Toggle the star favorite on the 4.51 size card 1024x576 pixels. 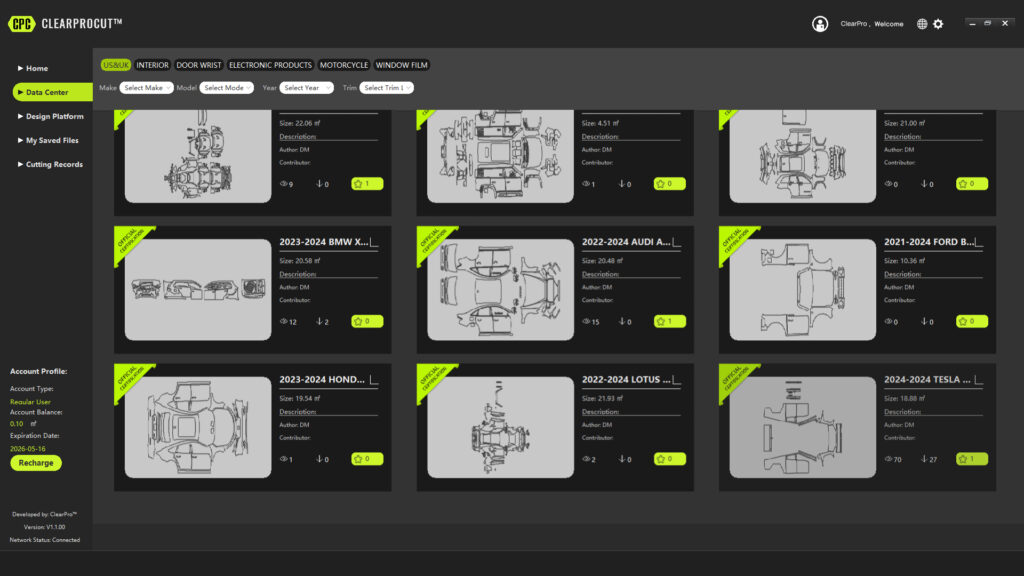tap(669, 184)
